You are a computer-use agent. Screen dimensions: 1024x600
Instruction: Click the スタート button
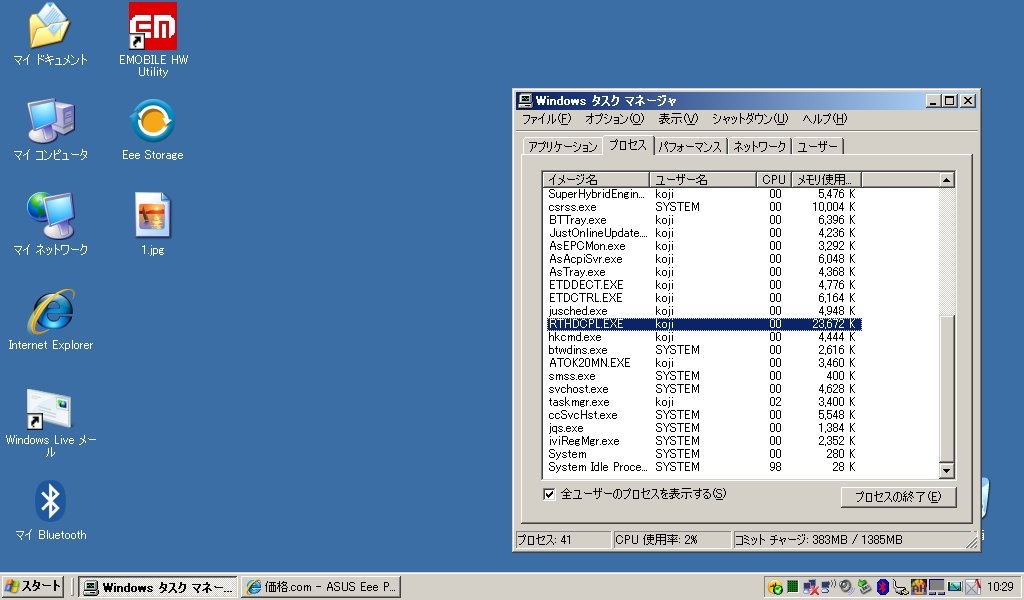pos(33,586)
